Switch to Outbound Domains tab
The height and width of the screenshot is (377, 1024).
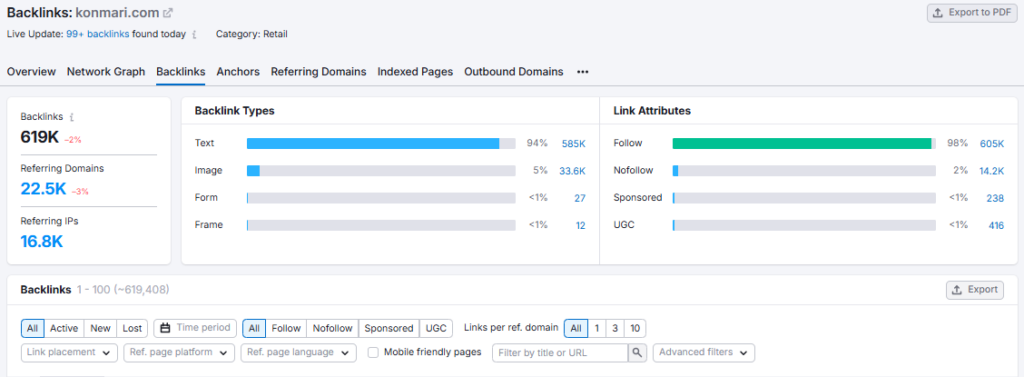(x=513, y=72)
